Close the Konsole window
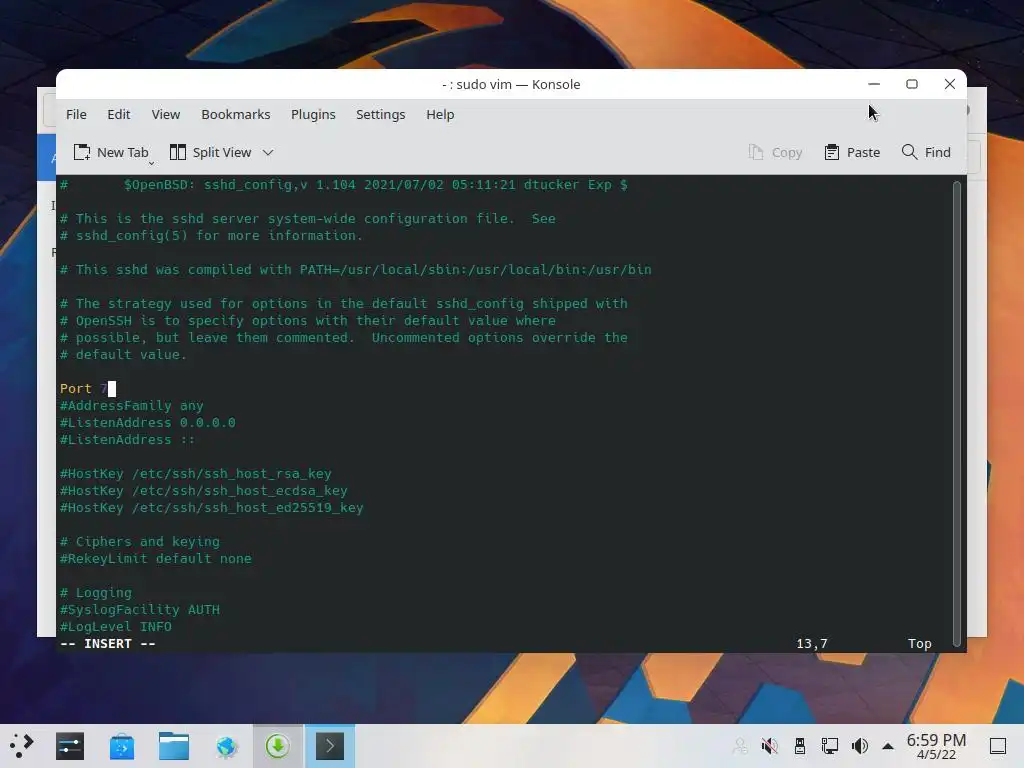 tap(950, 84)
